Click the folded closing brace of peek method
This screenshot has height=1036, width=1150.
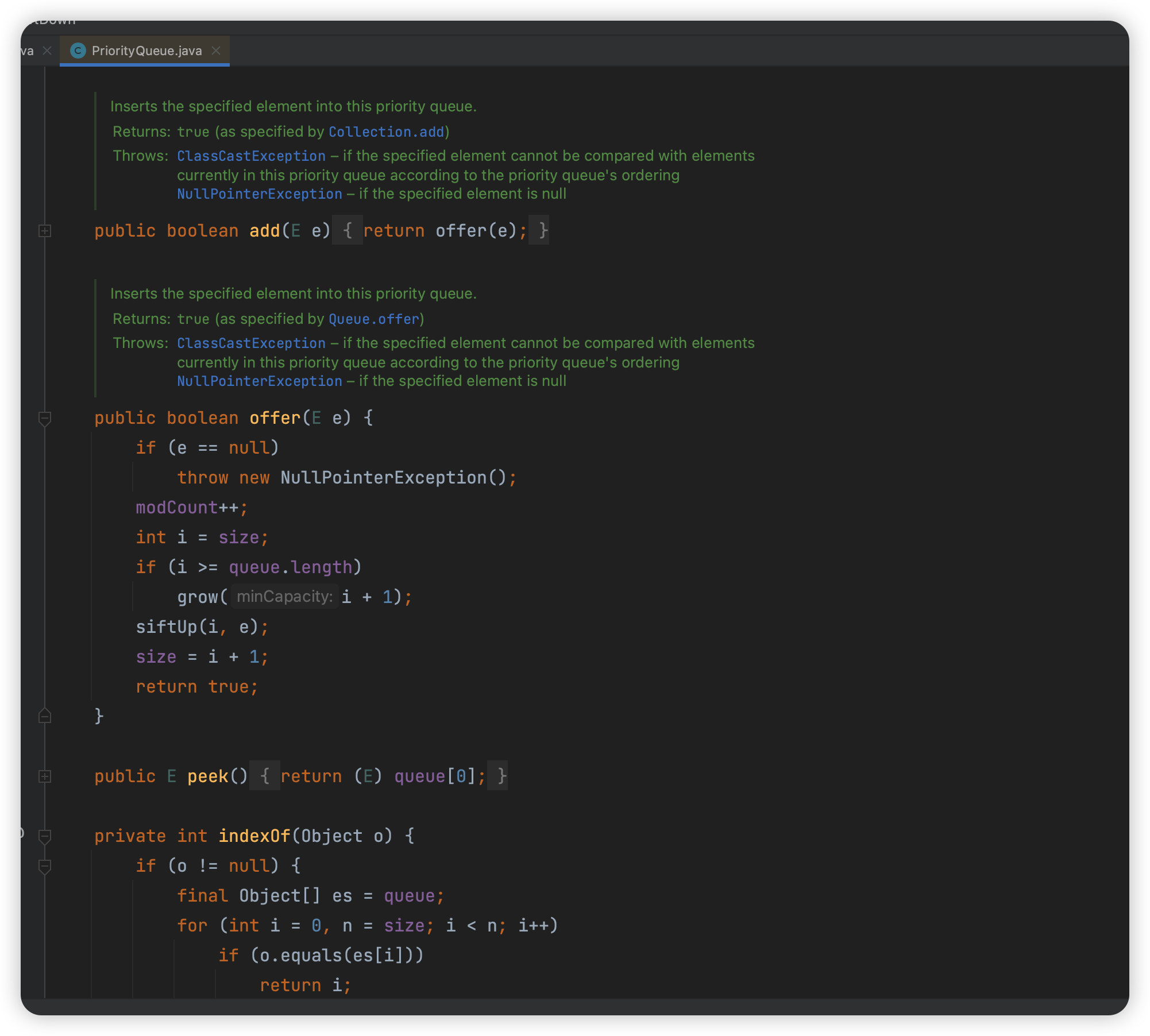click(x=501, y=776)
